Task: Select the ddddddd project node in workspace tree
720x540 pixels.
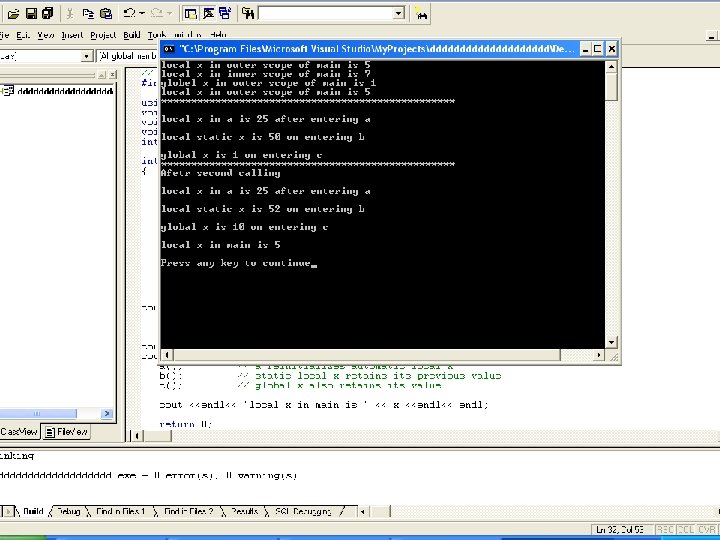Action: pyautogui.click(x=65, y=91)
